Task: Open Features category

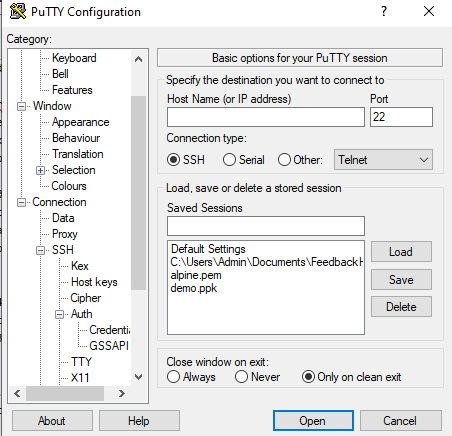Action: 72,90
